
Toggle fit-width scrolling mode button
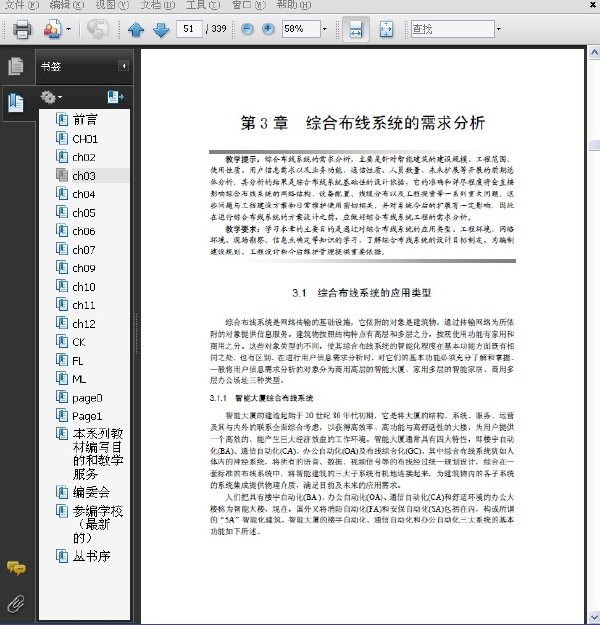click(356, 29)
